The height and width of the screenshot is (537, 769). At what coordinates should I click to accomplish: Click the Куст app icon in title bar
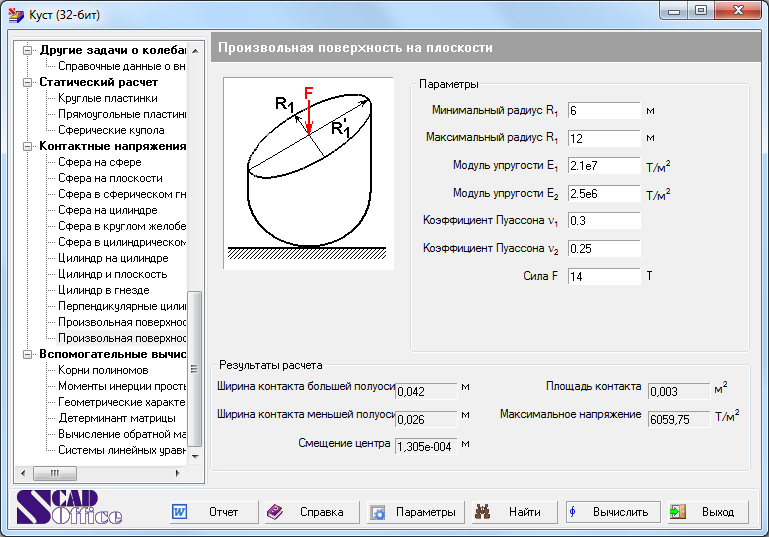click(15, 14)
